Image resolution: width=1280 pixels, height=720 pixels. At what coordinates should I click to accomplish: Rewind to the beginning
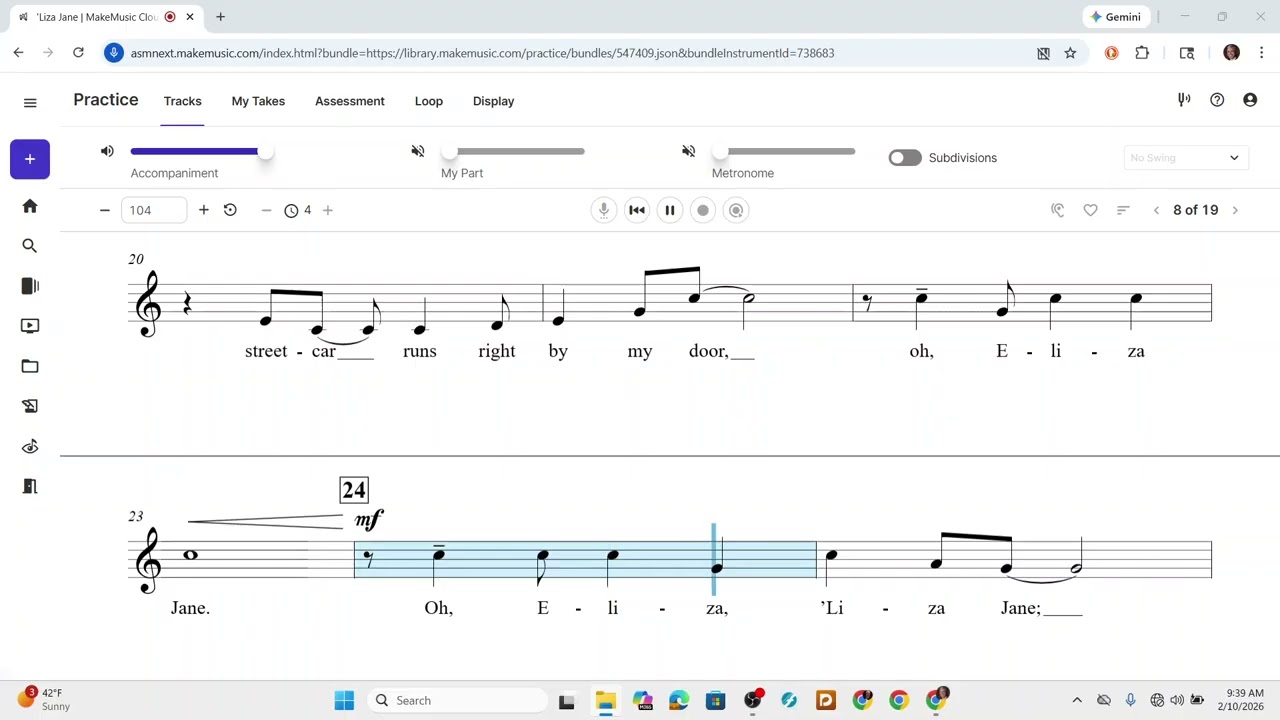637,210
